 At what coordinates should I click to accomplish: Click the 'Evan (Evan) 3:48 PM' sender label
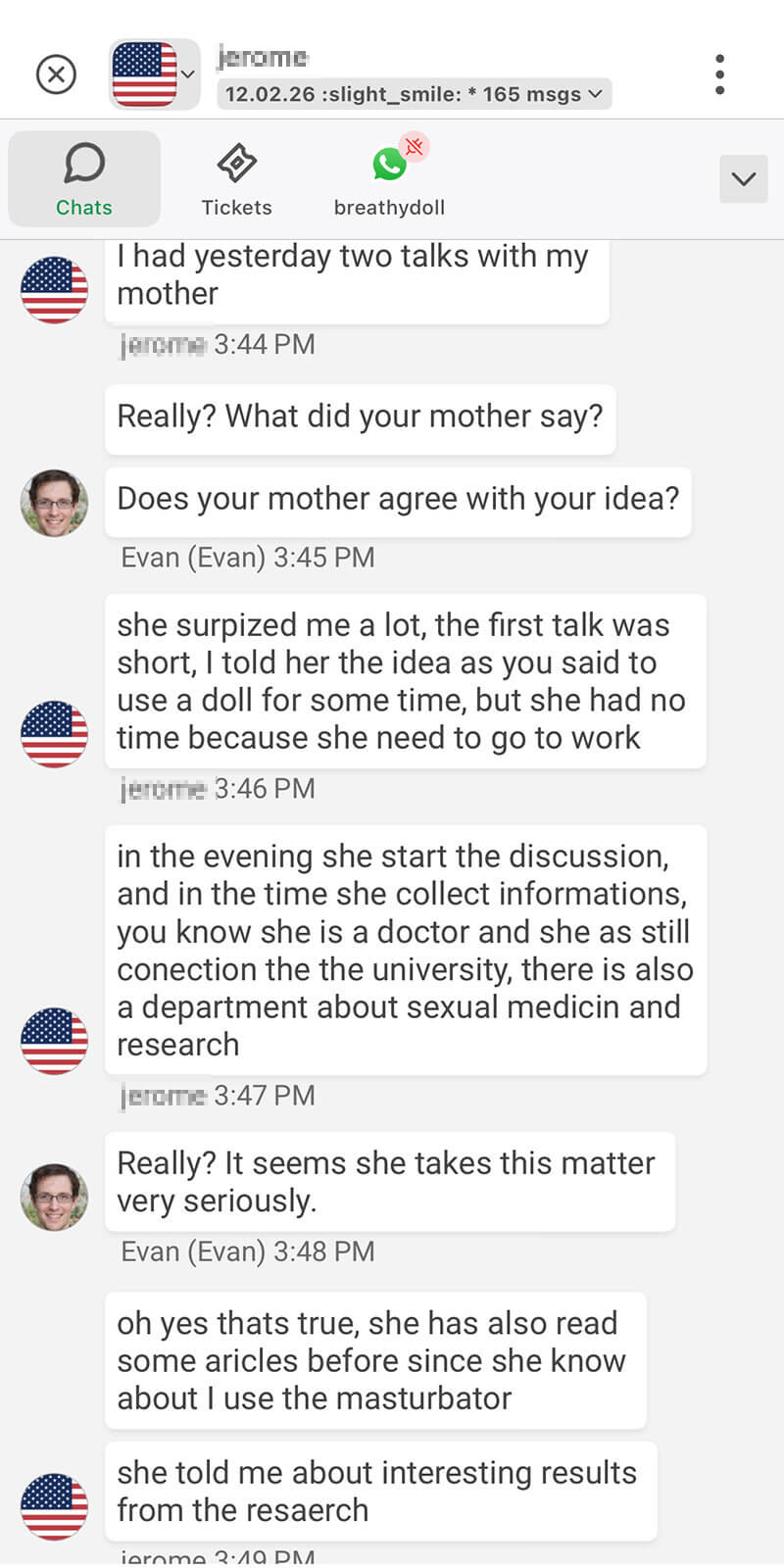[248, 1251]
